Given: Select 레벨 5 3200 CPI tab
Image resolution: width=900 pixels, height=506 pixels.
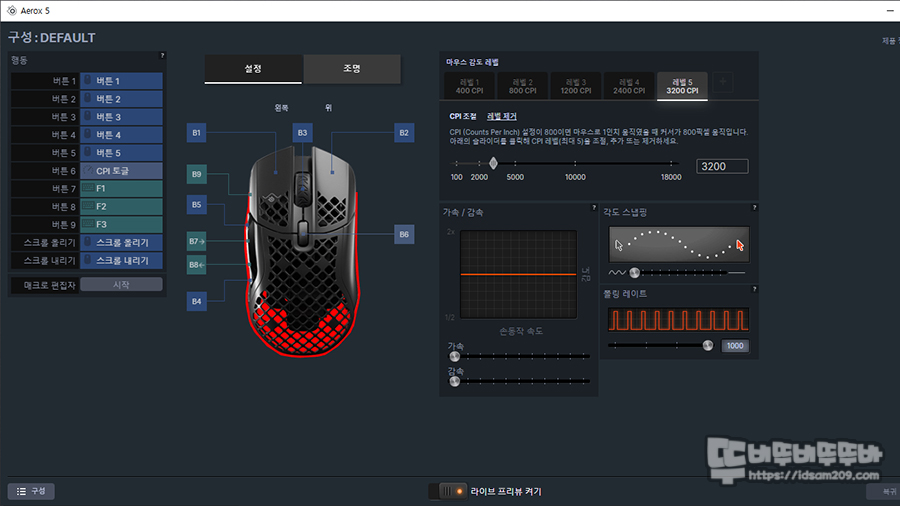Looking at the screenshot, I should pos(682,87).
